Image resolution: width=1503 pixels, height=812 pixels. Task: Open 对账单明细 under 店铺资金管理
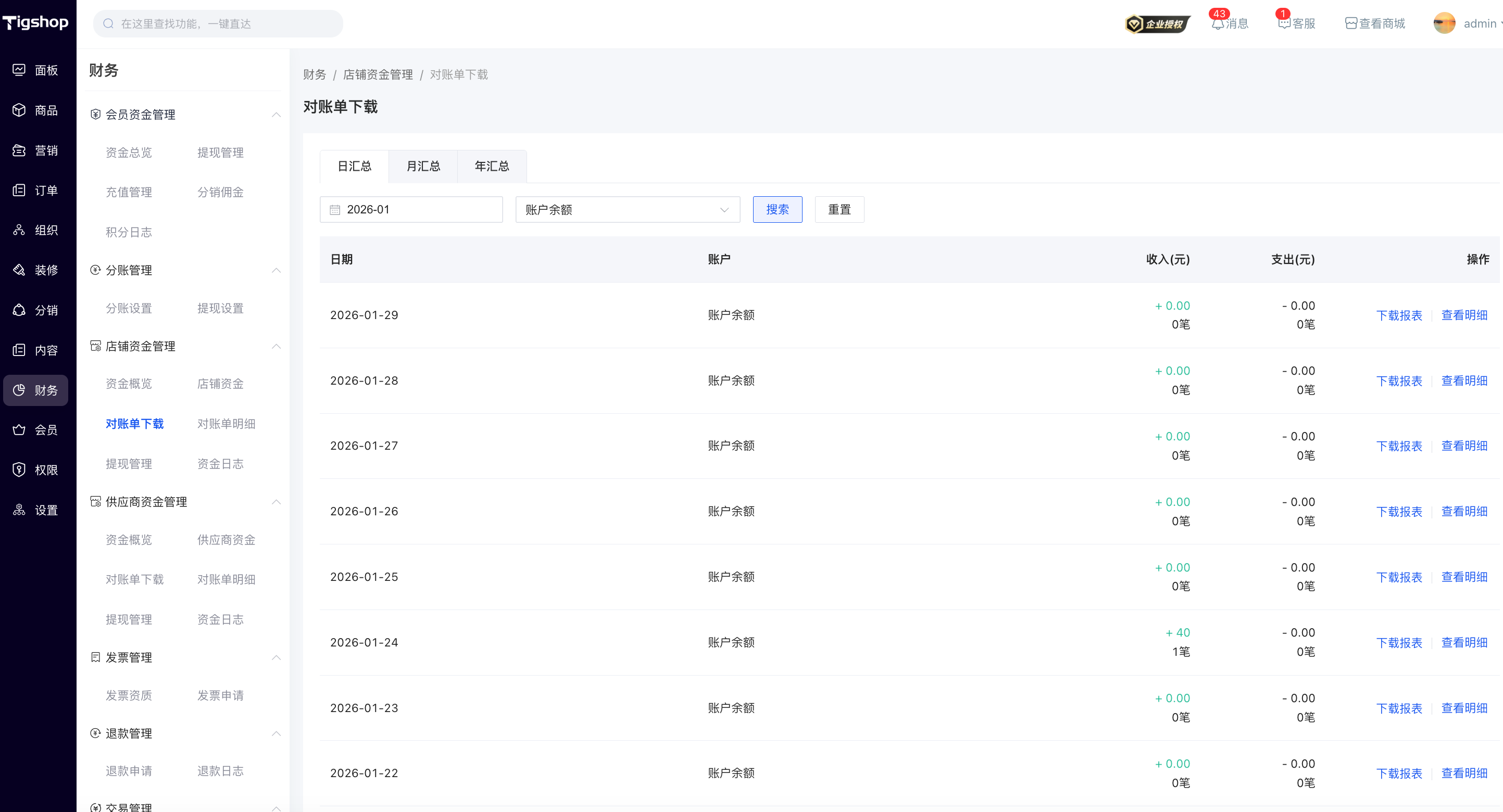(x=227, y=424)
